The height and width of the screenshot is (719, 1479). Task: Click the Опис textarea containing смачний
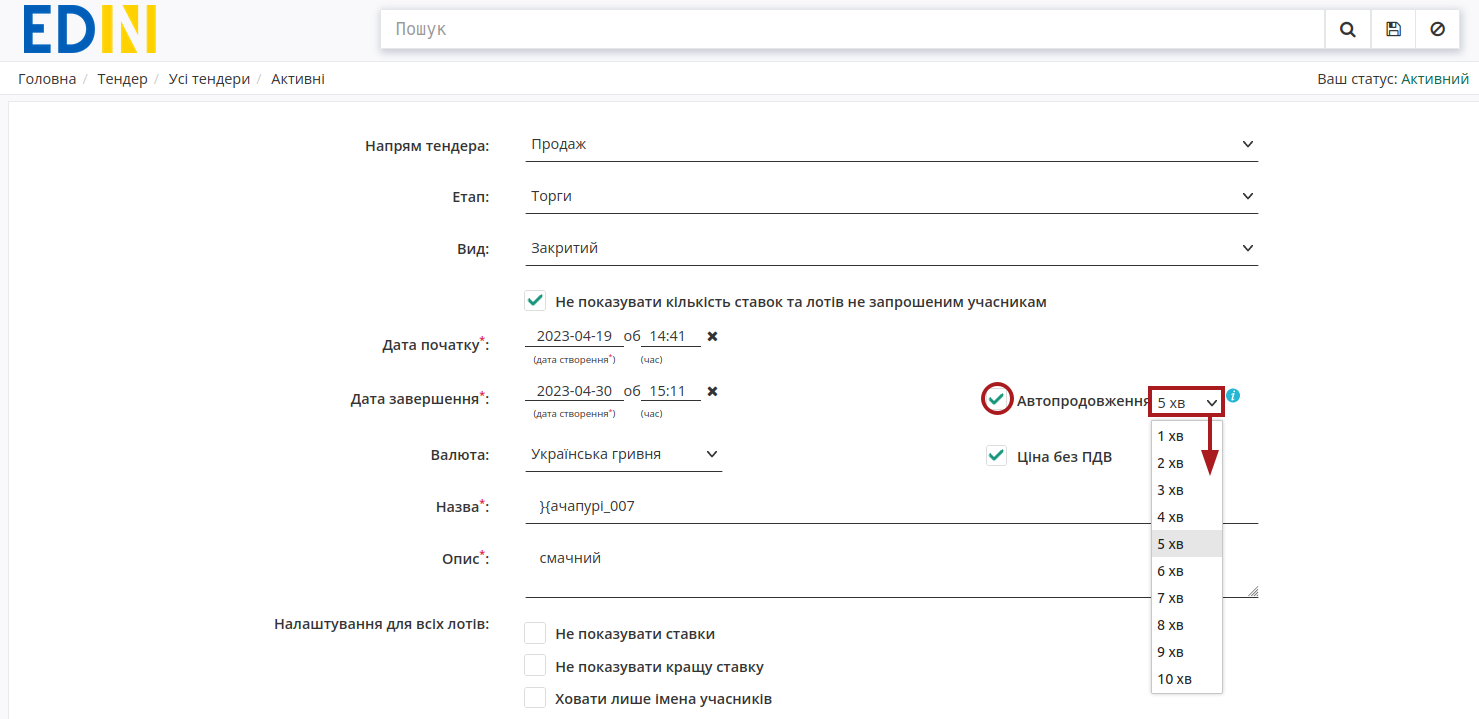pyautogui.click(x=891, y=570)
